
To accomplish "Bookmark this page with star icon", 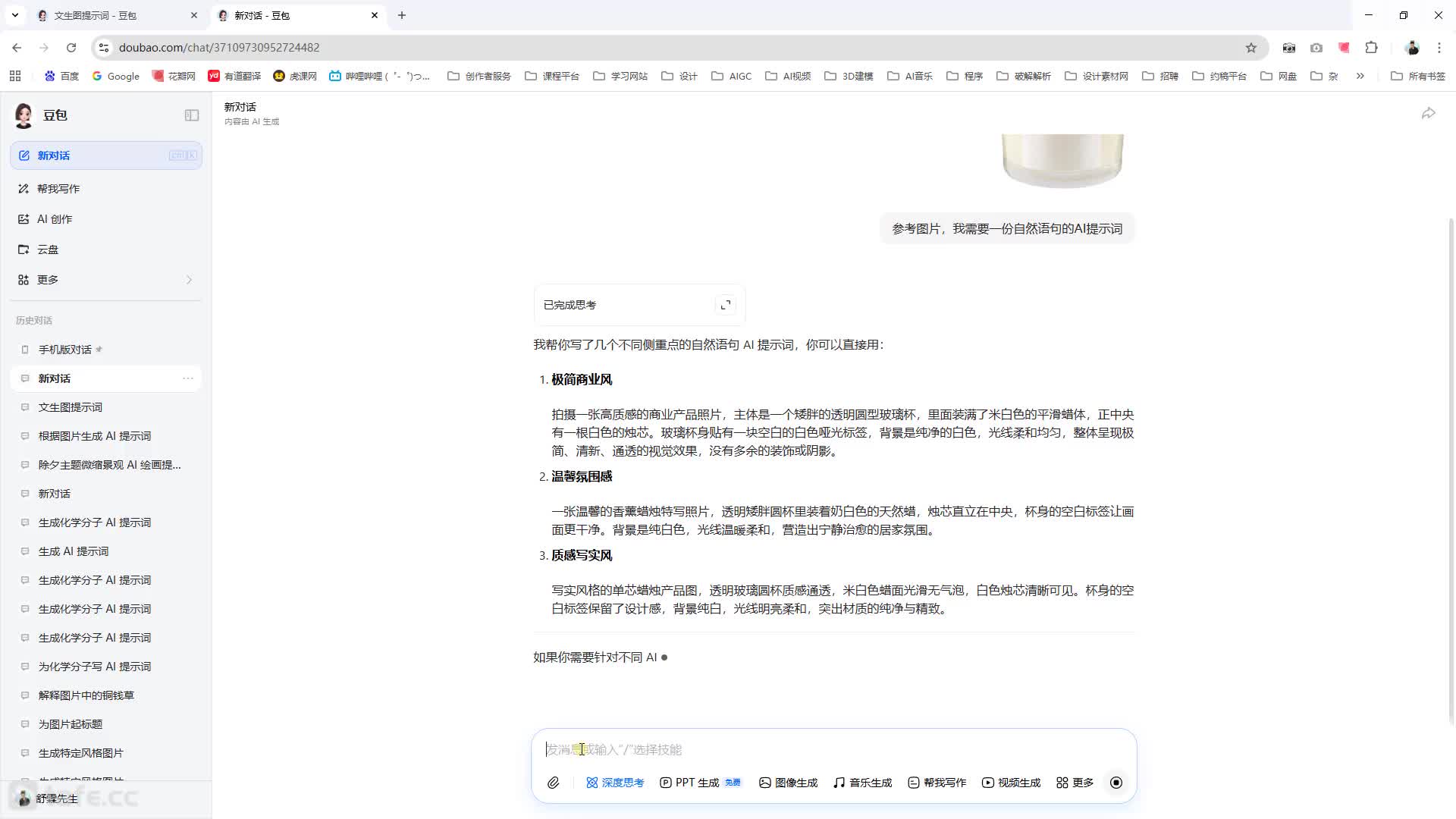I will pos(1251,48).
